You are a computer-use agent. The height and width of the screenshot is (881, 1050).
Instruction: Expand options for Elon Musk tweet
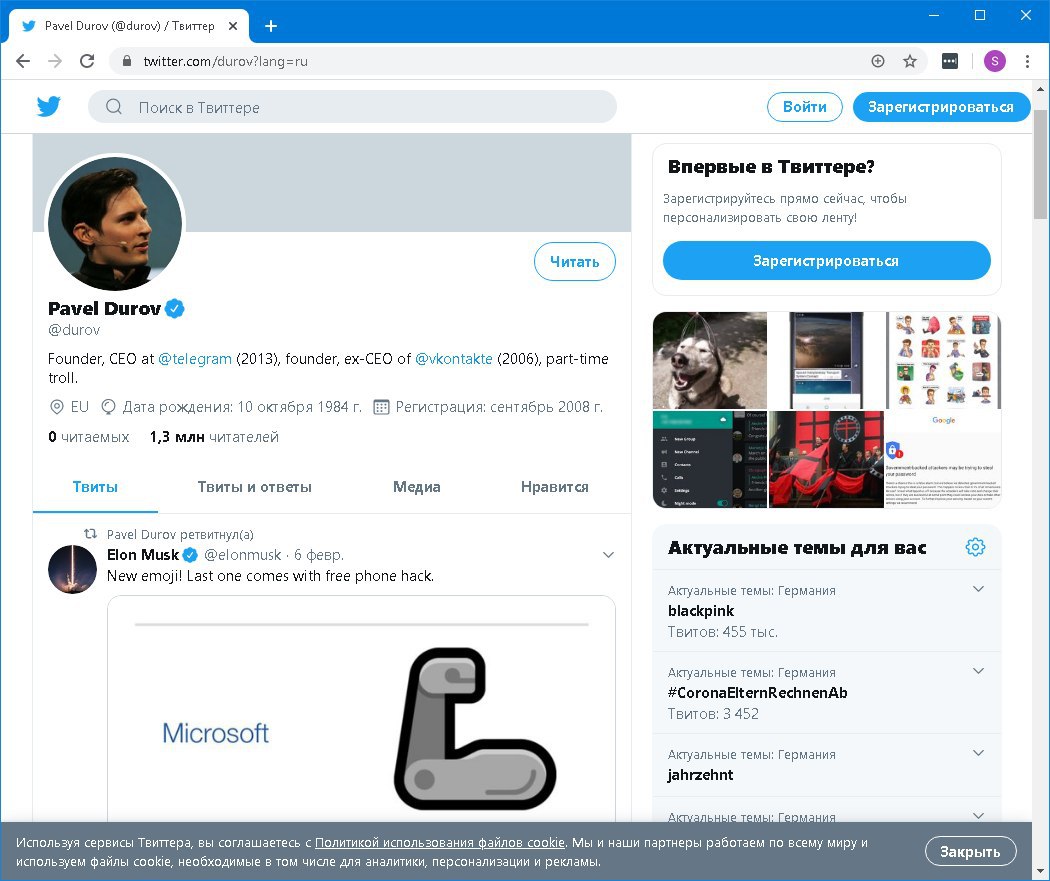pyautogui.click(x=608, y=554)
